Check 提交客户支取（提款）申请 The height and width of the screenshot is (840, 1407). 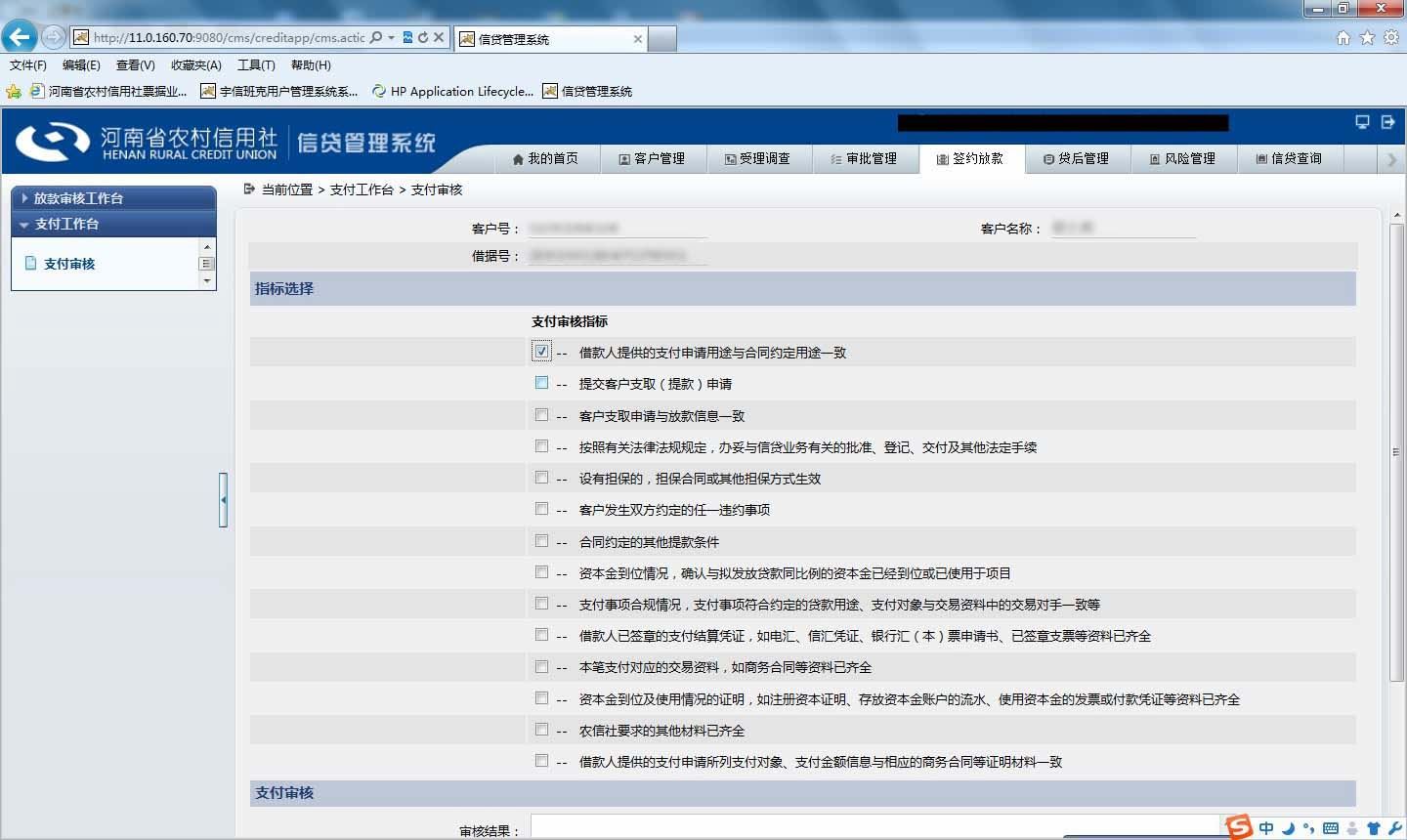click(x=541, y=383)
